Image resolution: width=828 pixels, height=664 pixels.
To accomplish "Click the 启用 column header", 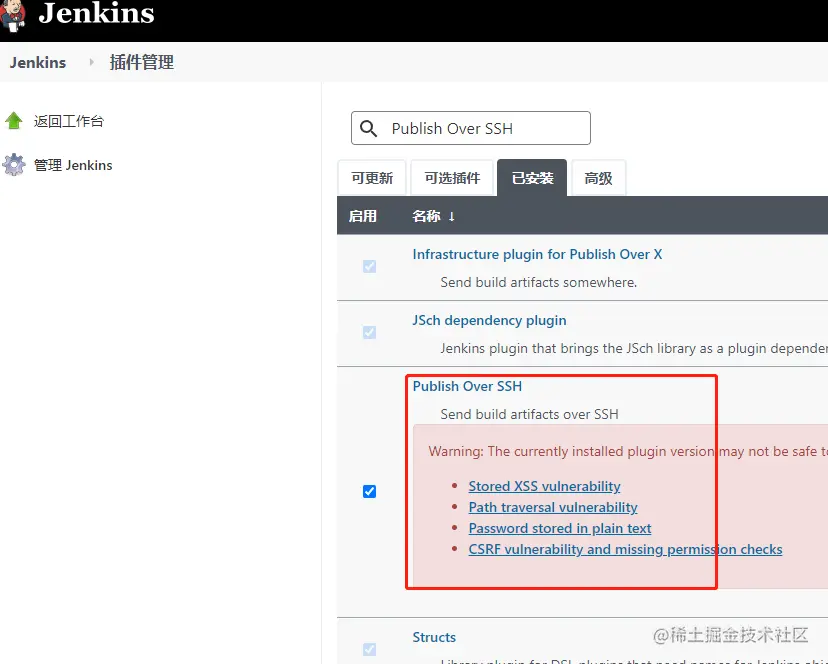I will point(363,216).
